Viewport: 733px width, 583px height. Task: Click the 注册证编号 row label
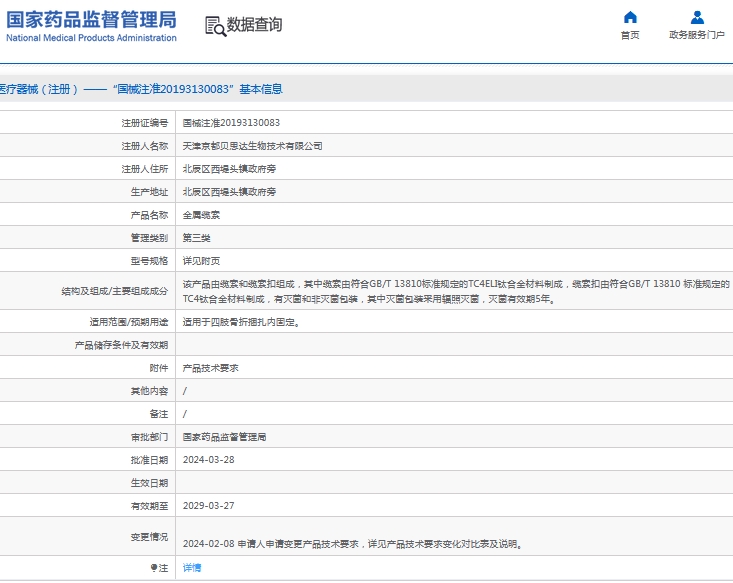point(144,123)
